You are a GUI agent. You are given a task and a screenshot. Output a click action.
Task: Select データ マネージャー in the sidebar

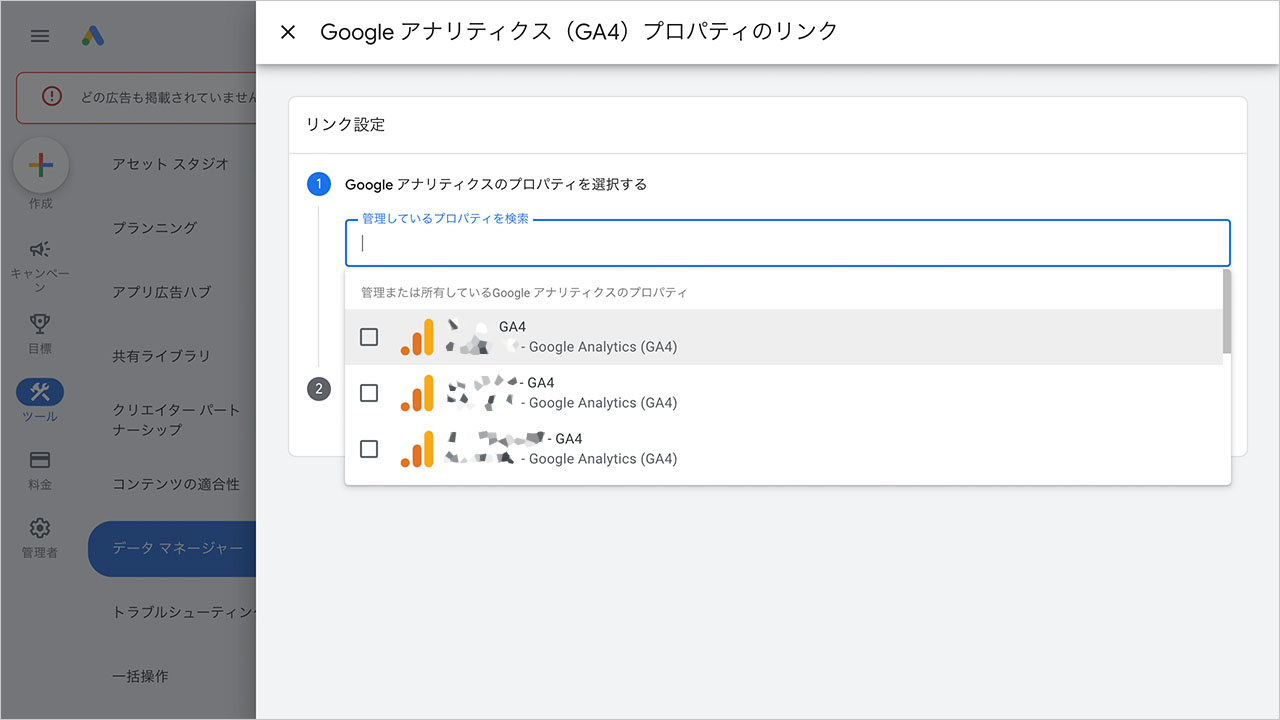180,548
